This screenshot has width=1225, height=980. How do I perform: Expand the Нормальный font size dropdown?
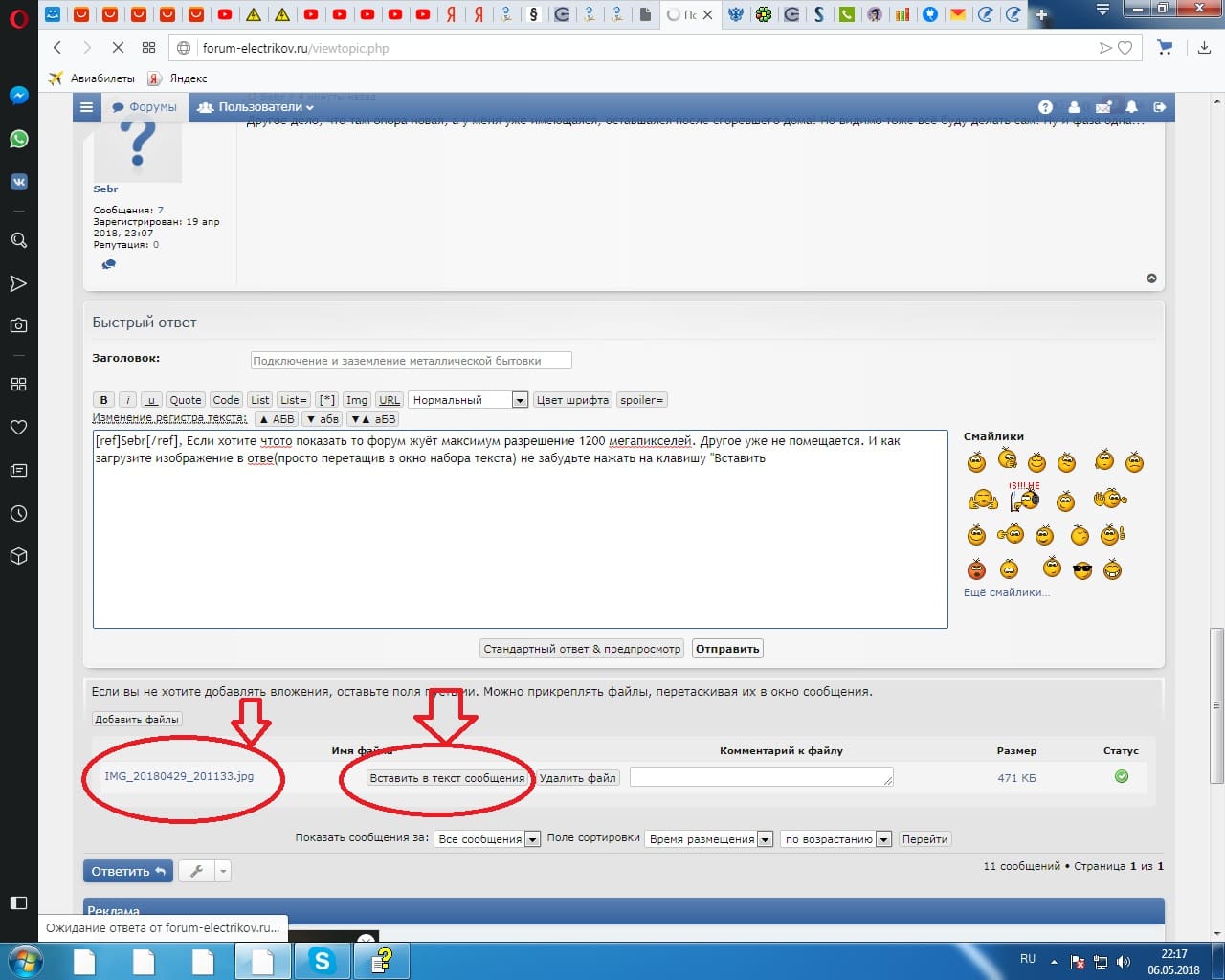[520, 400]
